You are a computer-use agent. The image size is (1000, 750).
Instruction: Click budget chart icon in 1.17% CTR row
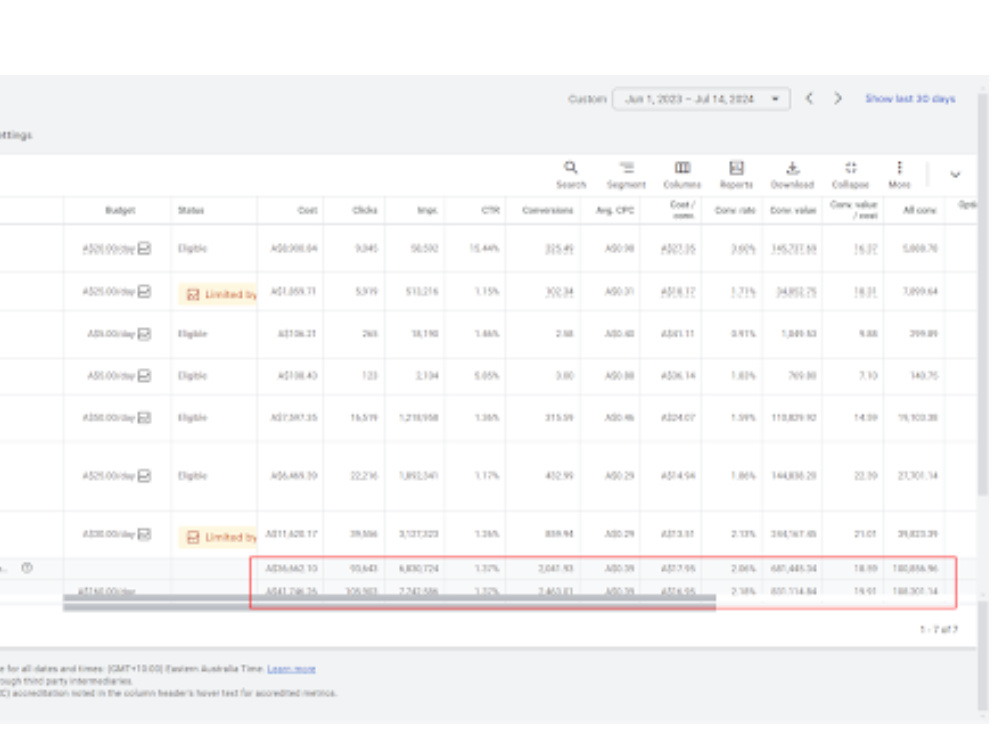145,476
